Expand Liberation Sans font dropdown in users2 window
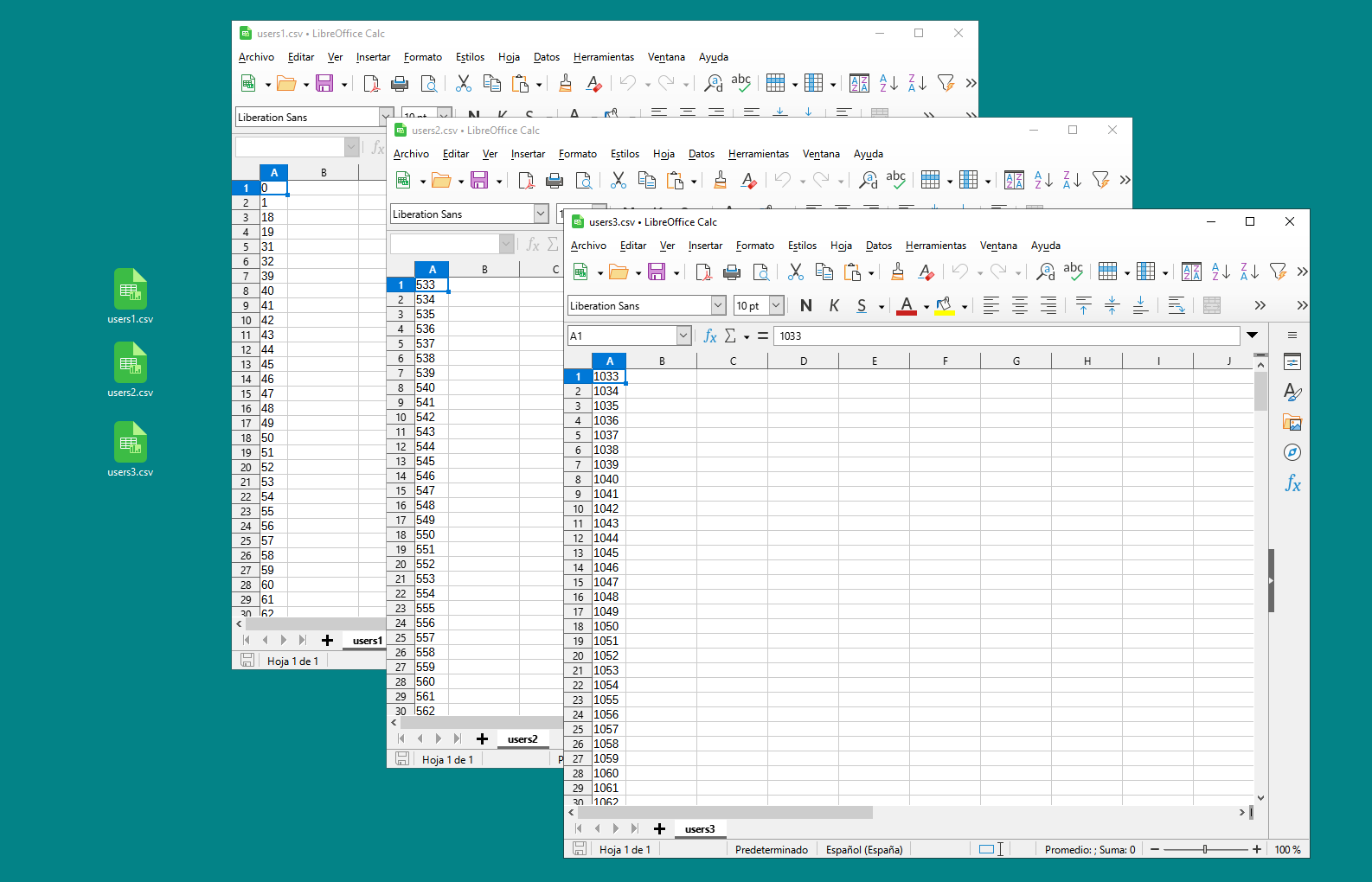 coord(541,214)
